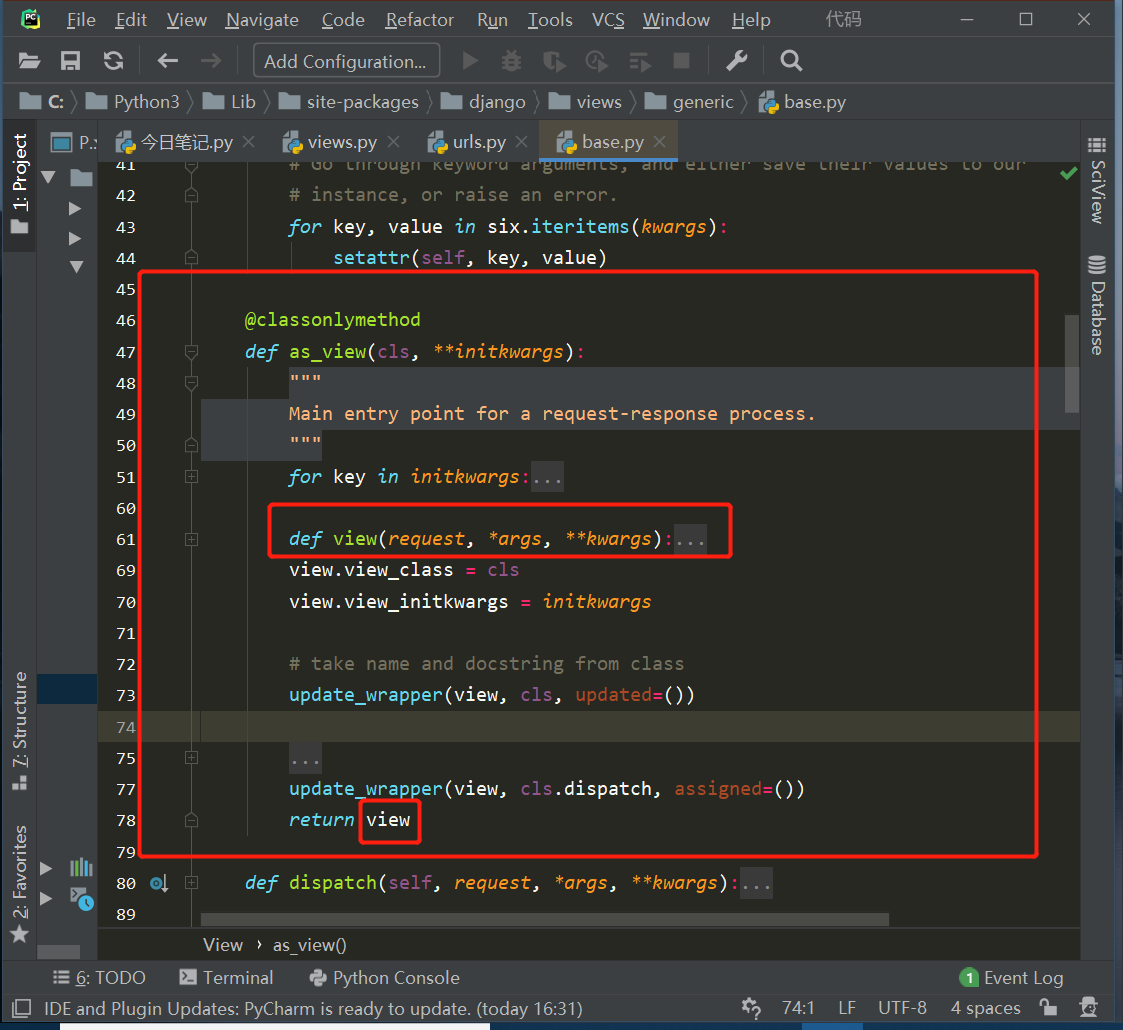Collapse the top project tree node
1123x1030 pixels.
click(x=49, y=177)
